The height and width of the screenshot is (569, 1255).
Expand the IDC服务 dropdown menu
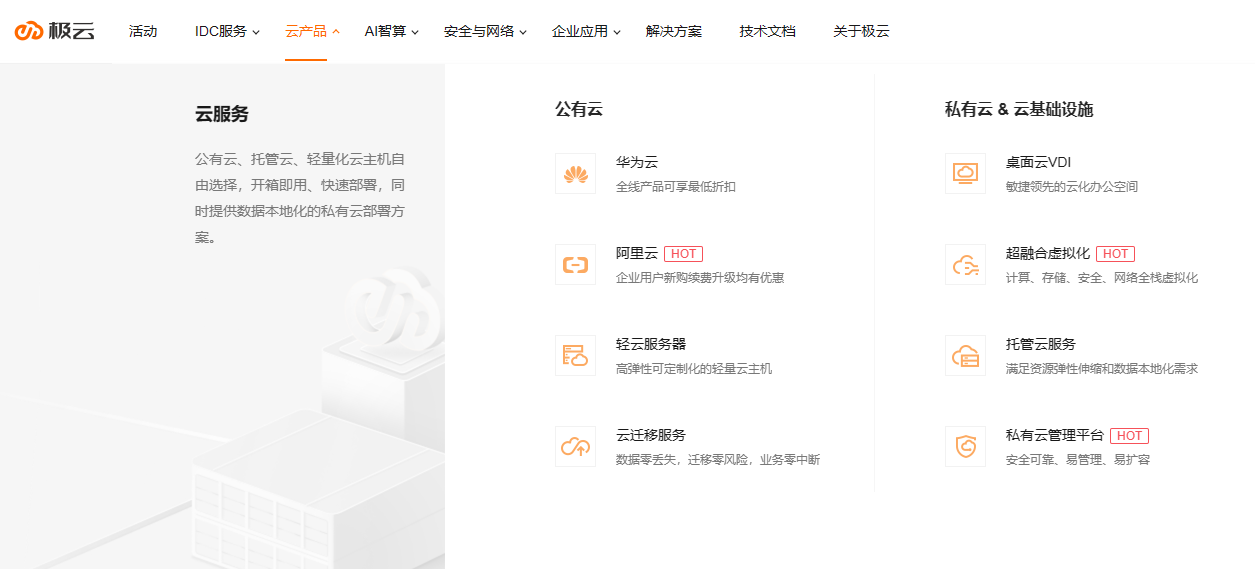[x=227, y=31]
